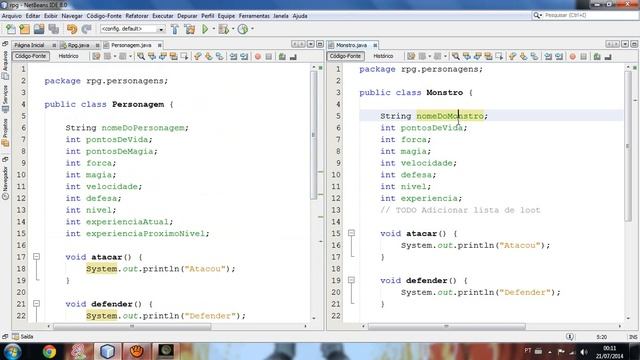Stop macro recording in Monstro editor toolbar
The height and width of the screenshot is (360, 640).
coord(584,56)
